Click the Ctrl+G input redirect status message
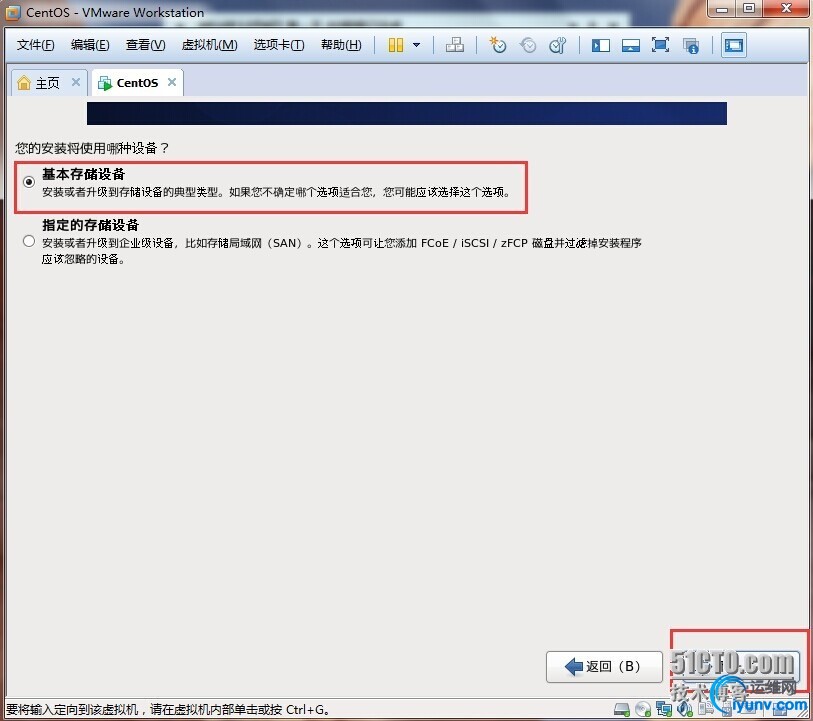This screenshot has height=721, width=813. pyautogui.click(x=167, y=709)
